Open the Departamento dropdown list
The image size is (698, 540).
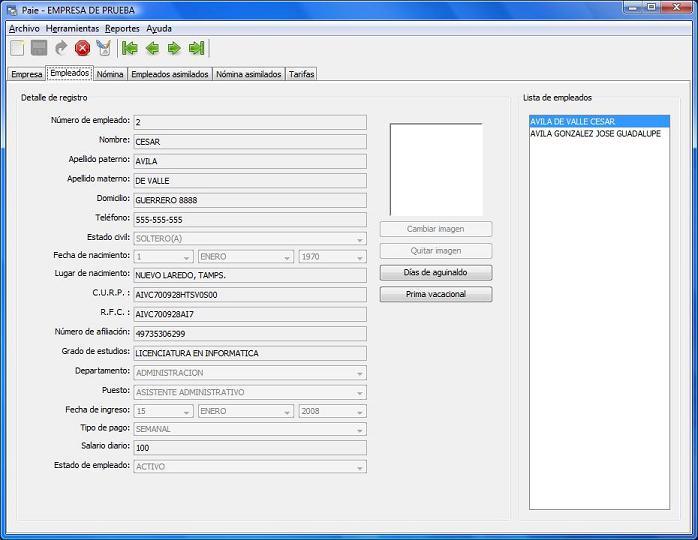point(360,373)
